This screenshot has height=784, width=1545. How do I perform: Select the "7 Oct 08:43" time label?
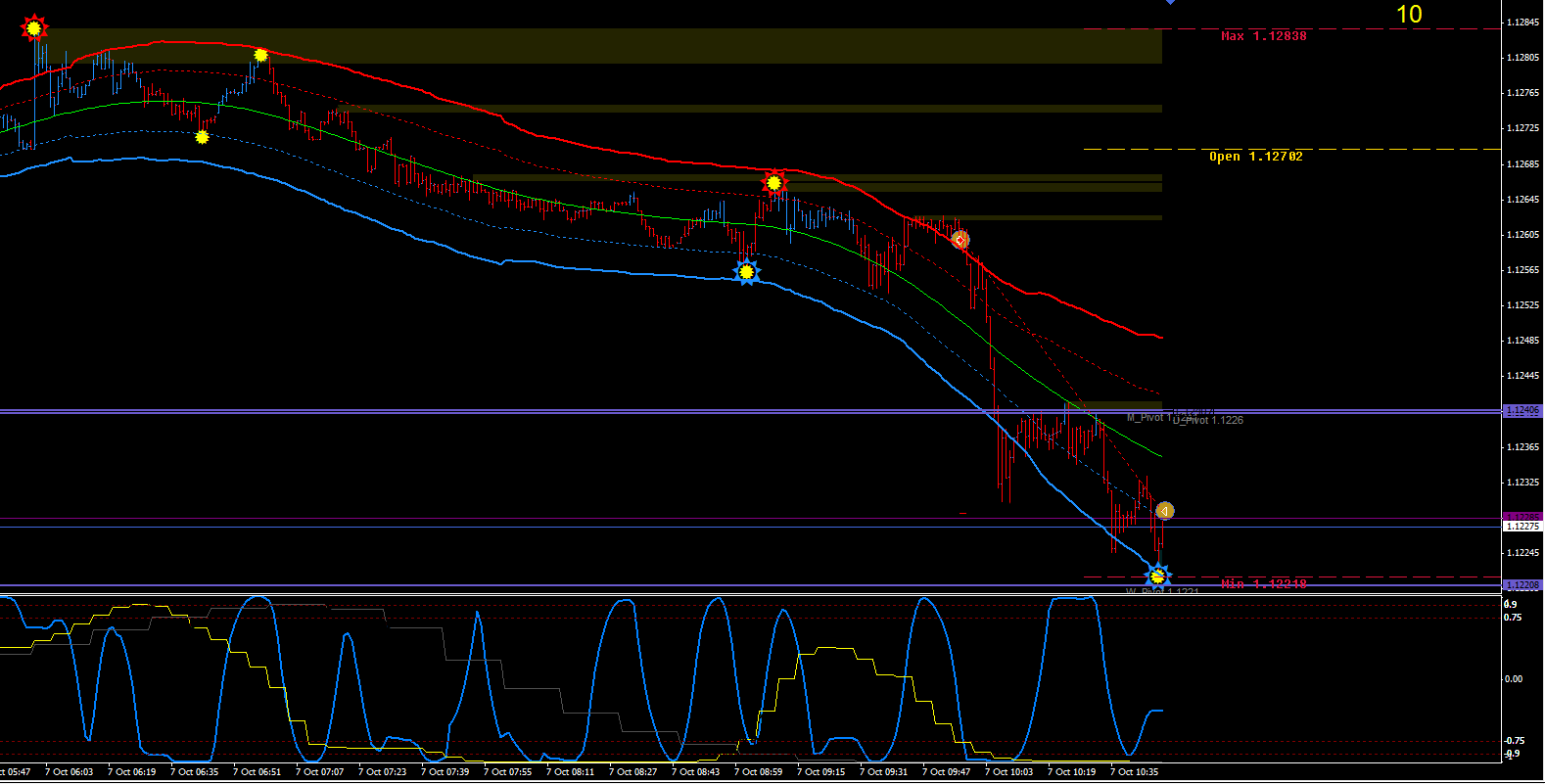[698, 772]
